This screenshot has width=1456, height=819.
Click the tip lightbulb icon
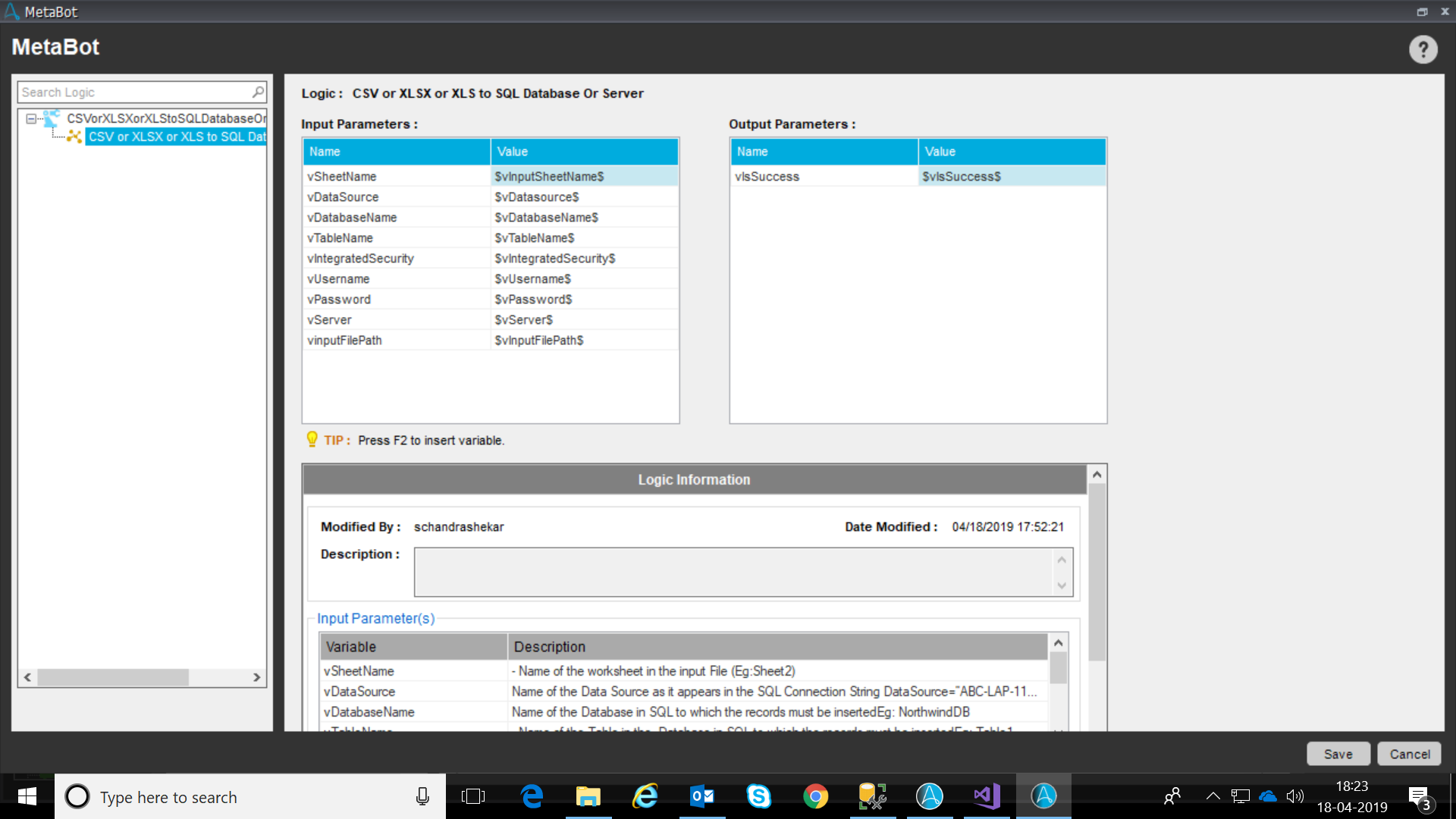point(312,440)
